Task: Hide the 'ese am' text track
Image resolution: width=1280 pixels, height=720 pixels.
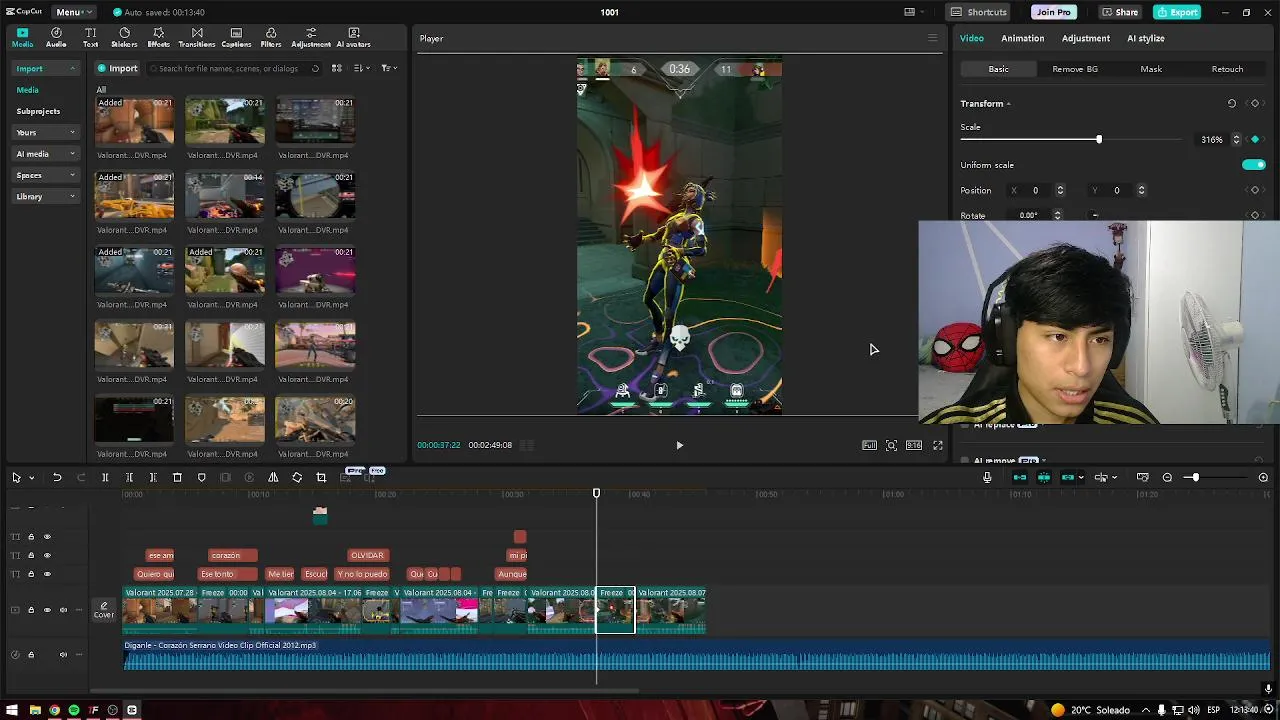Action: point(47,555)
